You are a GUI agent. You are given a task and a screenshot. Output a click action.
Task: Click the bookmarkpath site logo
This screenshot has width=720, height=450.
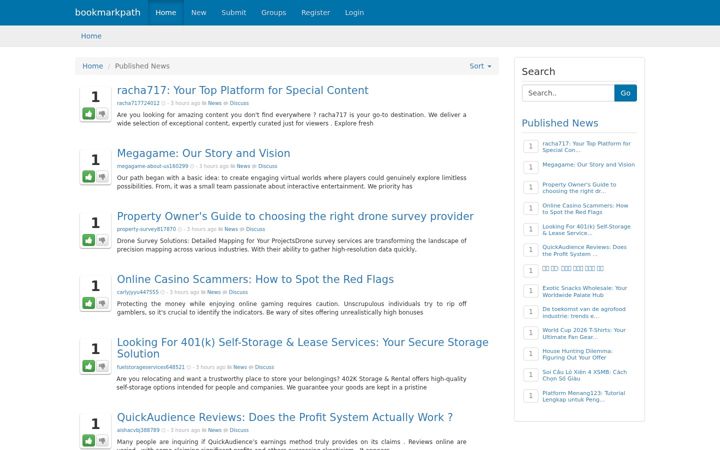pos(107,12)
